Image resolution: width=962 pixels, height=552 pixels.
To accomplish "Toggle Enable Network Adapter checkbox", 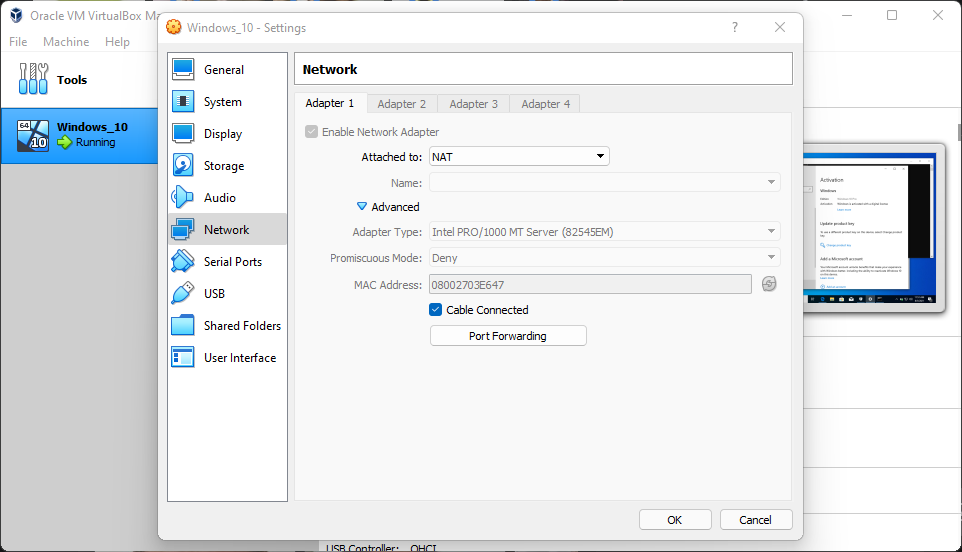I will [x=311, y=131].
